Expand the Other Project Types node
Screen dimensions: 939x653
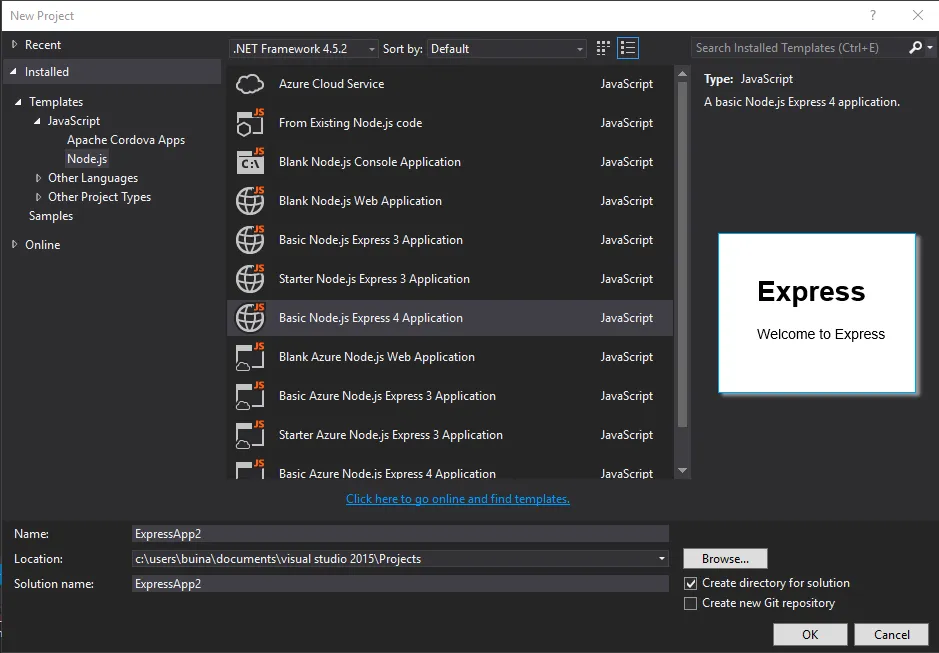pos(38,197)
